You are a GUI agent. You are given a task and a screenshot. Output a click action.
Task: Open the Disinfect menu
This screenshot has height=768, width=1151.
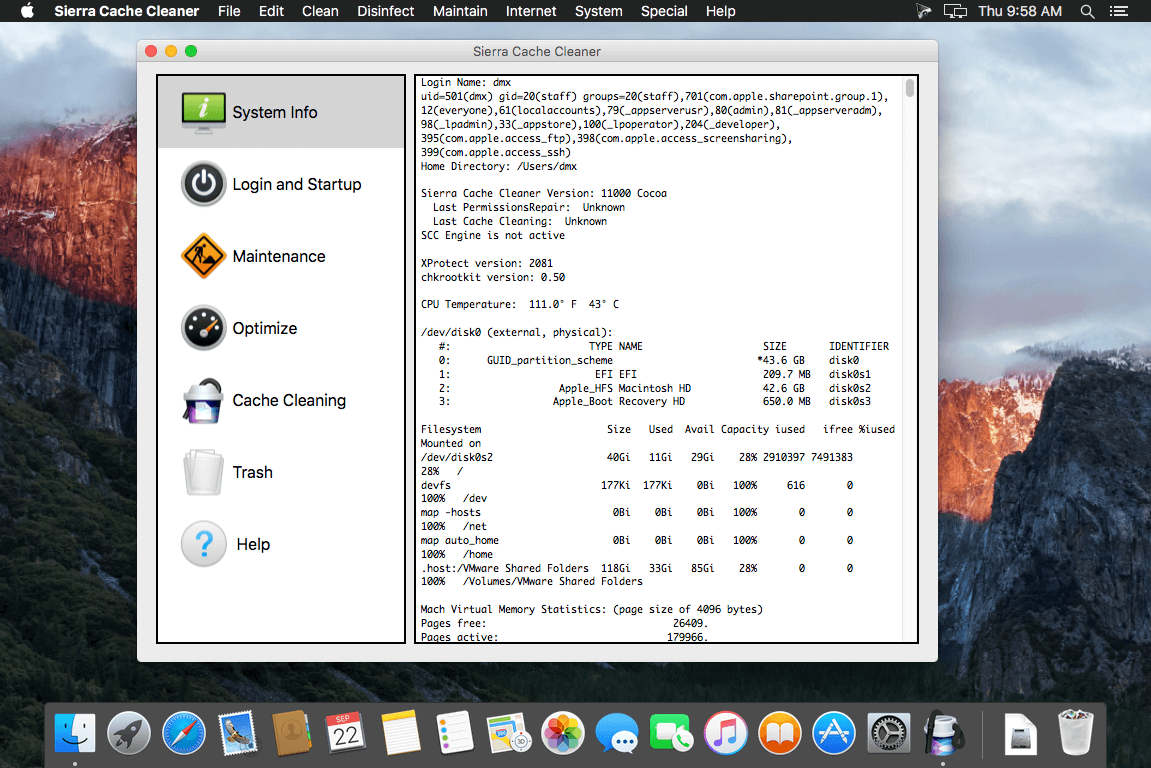(385, 11)
